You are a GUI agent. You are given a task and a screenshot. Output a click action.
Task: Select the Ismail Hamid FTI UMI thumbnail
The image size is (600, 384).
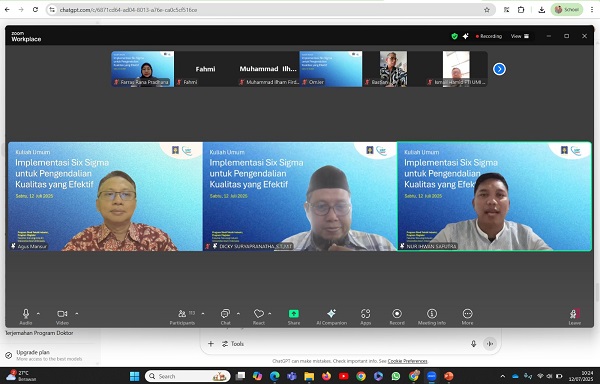(x=456, y=69)
